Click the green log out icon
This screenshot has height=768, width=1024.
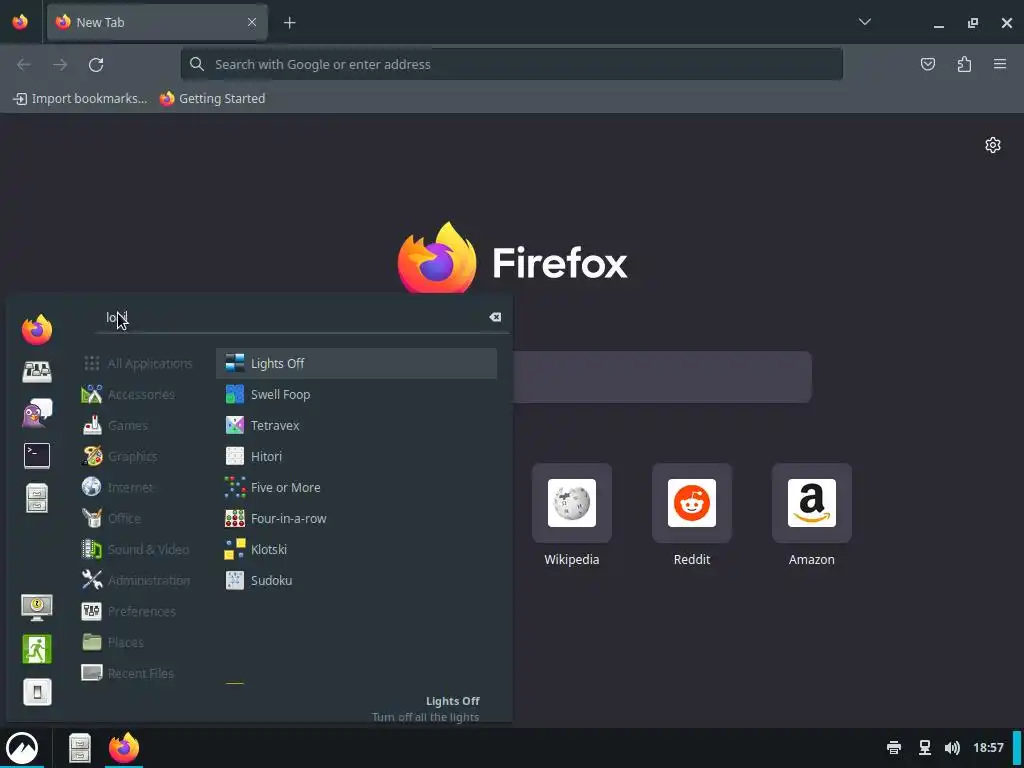37,649
